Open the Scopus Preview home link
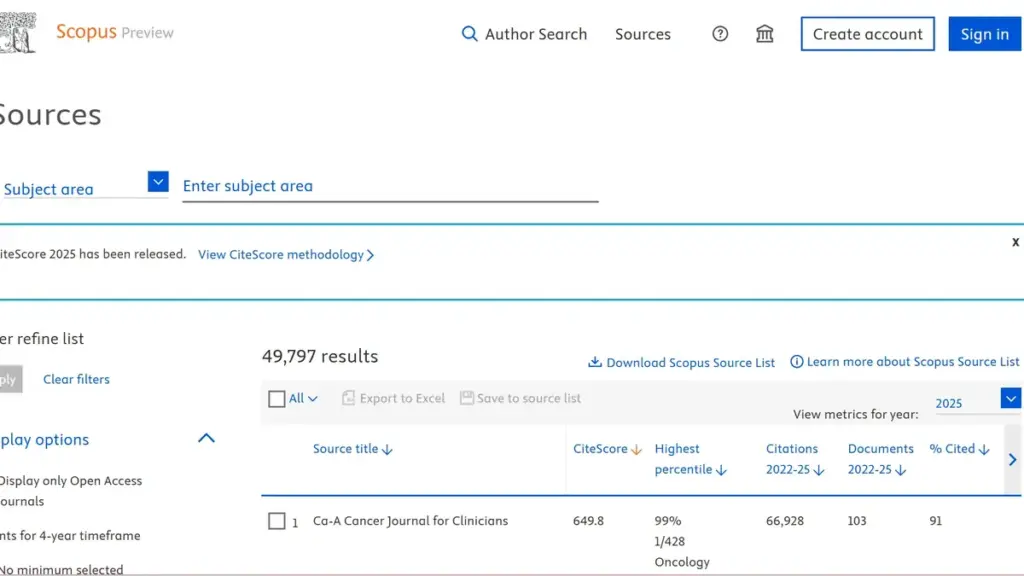1024x576 pixels. pos(115,32)
